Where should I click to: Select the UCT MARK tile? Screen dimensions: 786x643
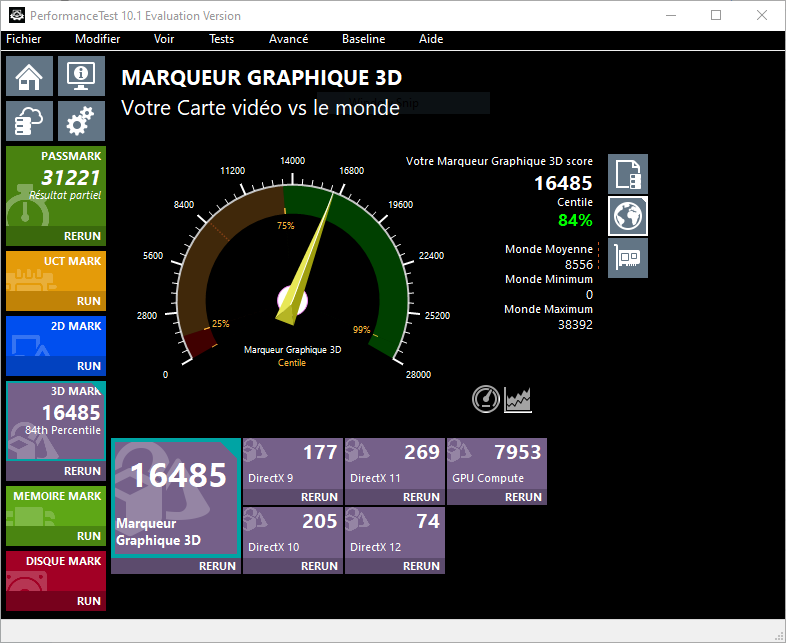pos(56,271)
